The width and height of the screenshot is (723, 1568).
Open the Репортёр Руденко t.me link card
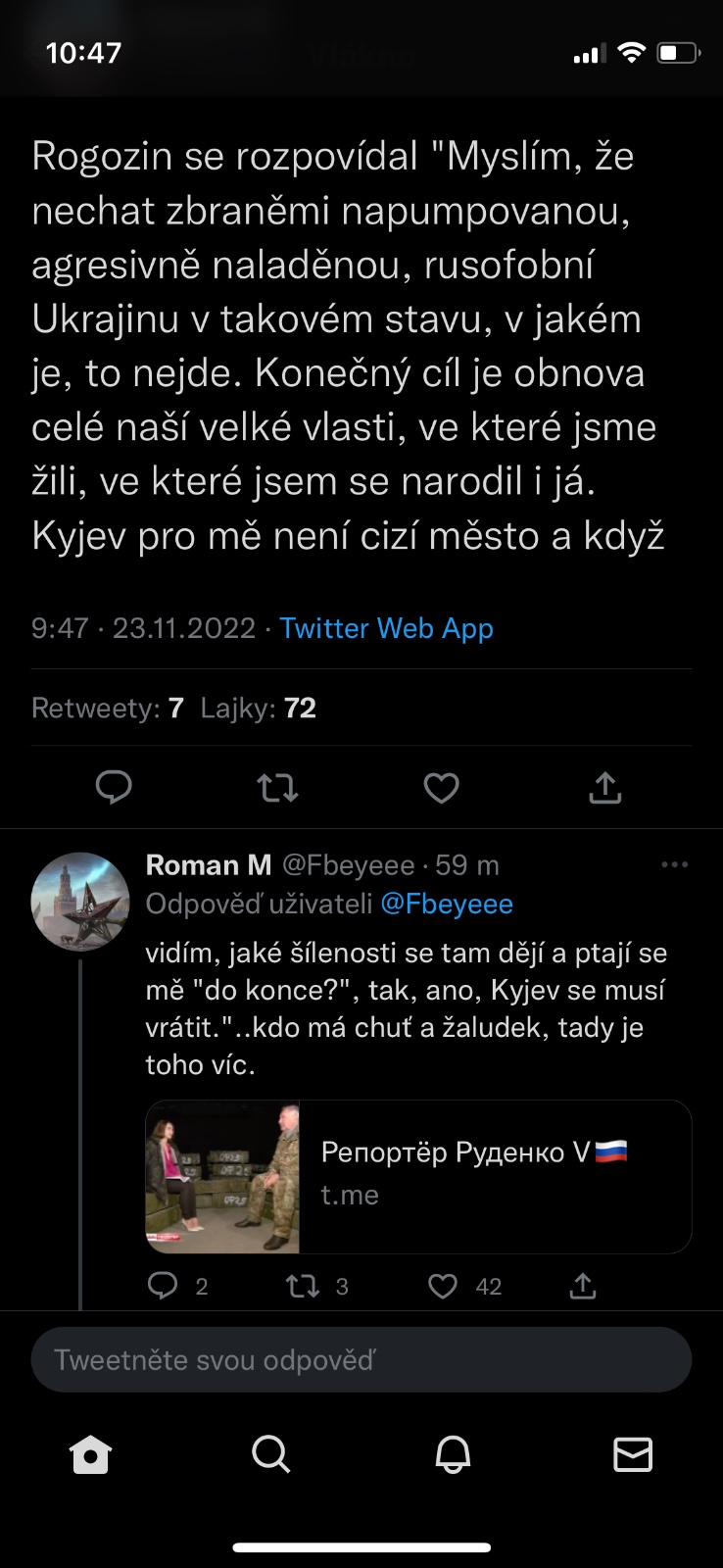pos(418,1176)
